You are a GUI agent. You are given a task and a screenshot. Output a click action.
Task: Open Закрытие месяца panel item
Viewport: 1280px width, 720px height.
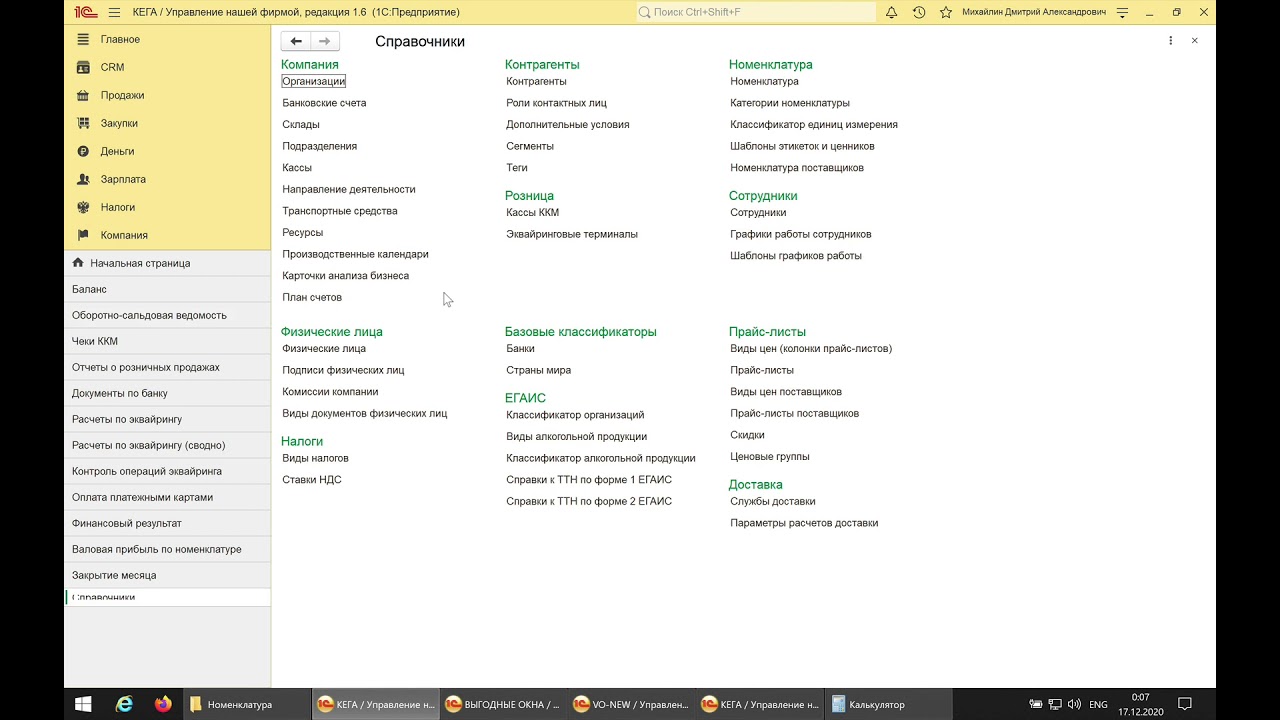coord(167,575)
